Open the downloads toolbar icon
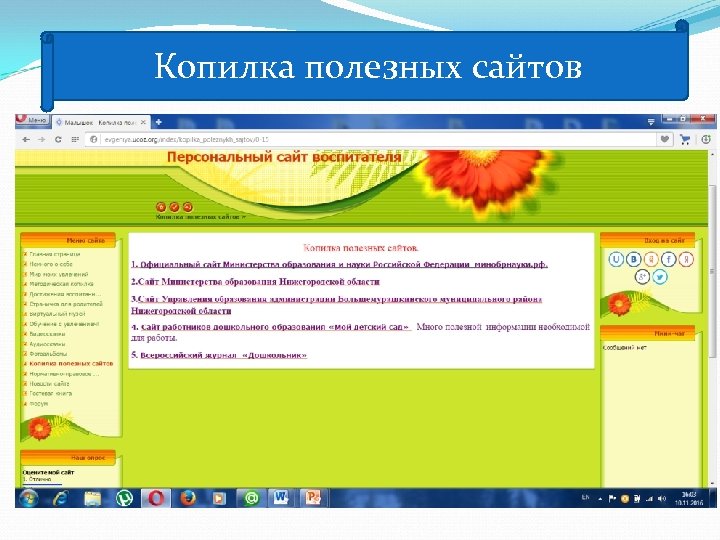The image size is (720, 540). click(706, 139)
